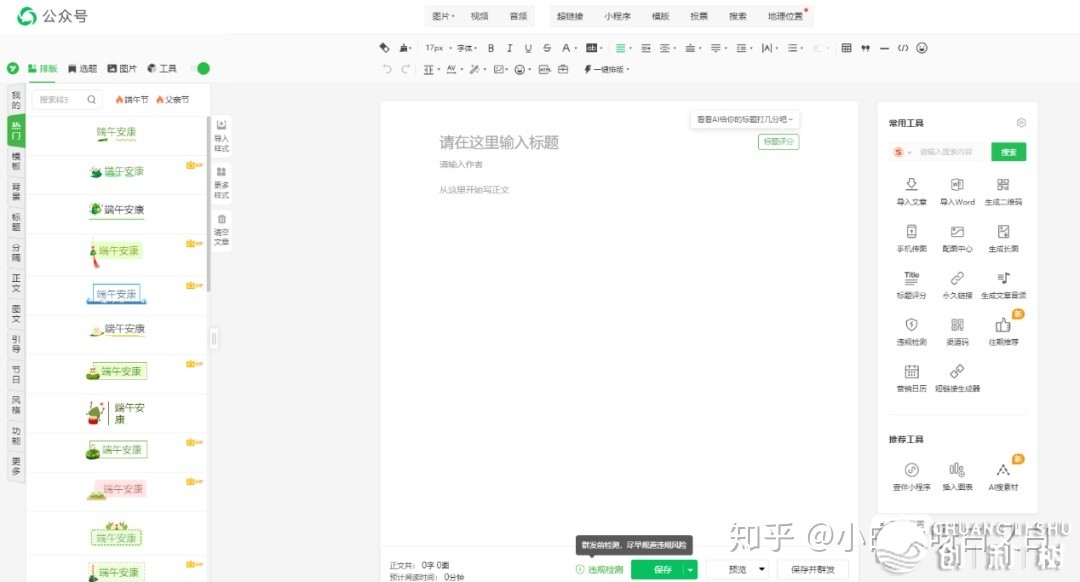Click the Marketing calendar (营销日历) icon
The image size is (1080, 582).
pos(911,372)
